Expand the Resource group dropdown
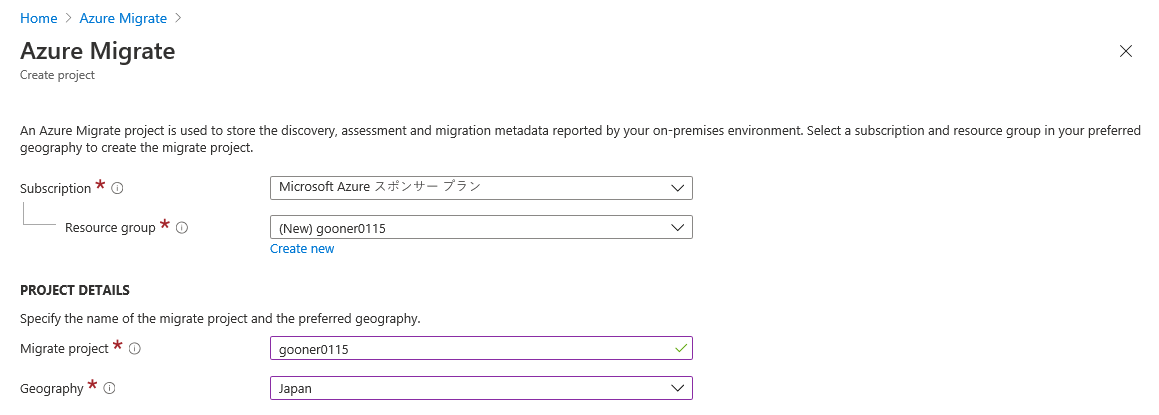Viewport: 1159px width, 415px height. (x=480, y=228)
